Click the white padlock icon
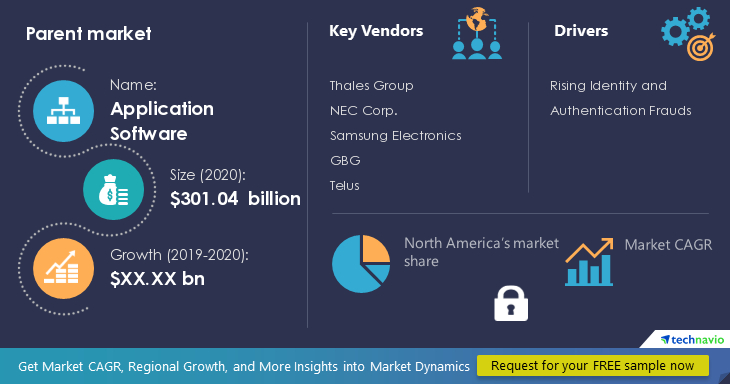The height and width of the screenshot is (384, 730). pos(511,303)
